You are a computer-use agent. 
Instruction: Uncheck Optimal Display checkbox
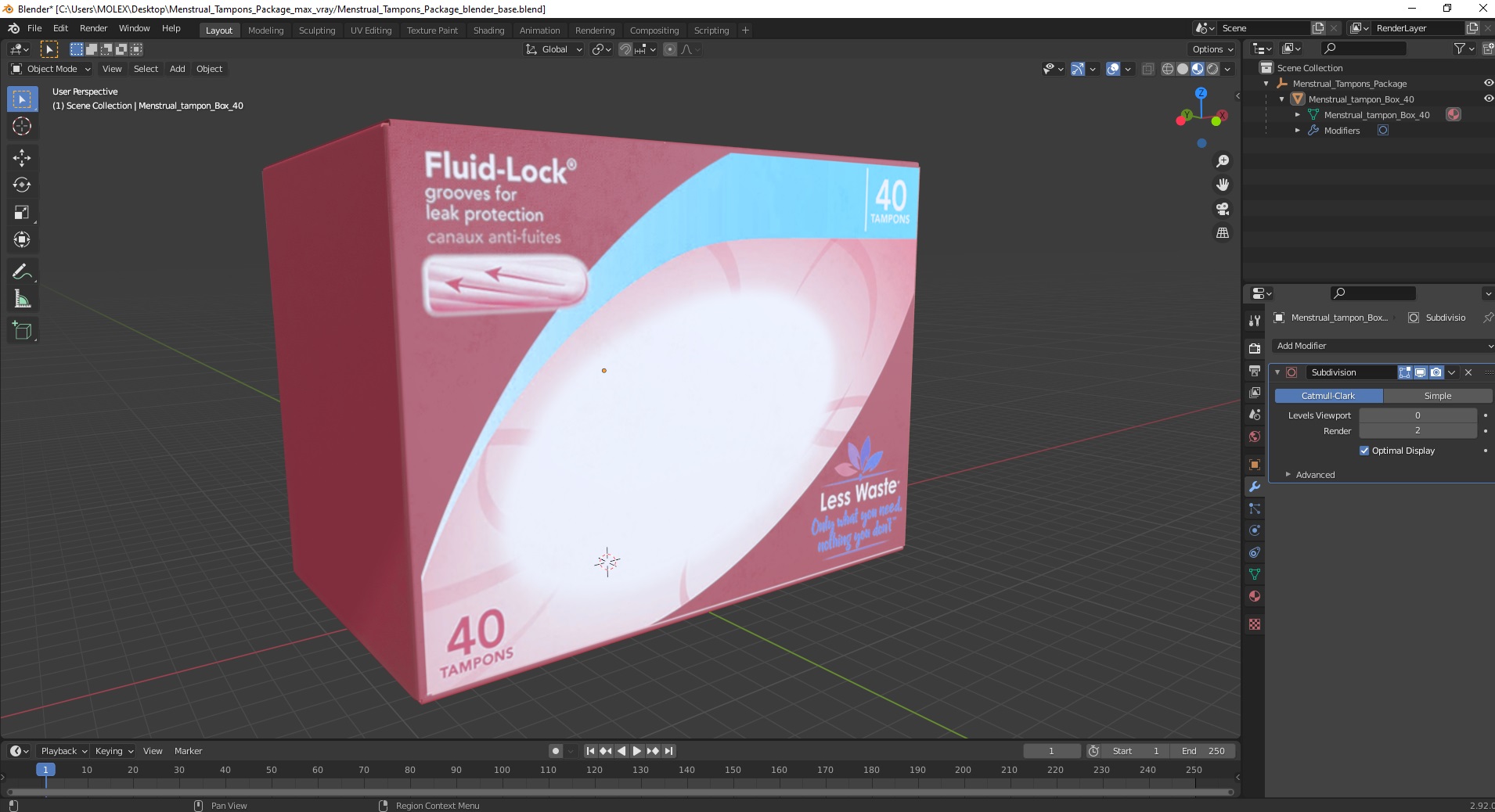tap(1364, 451)
